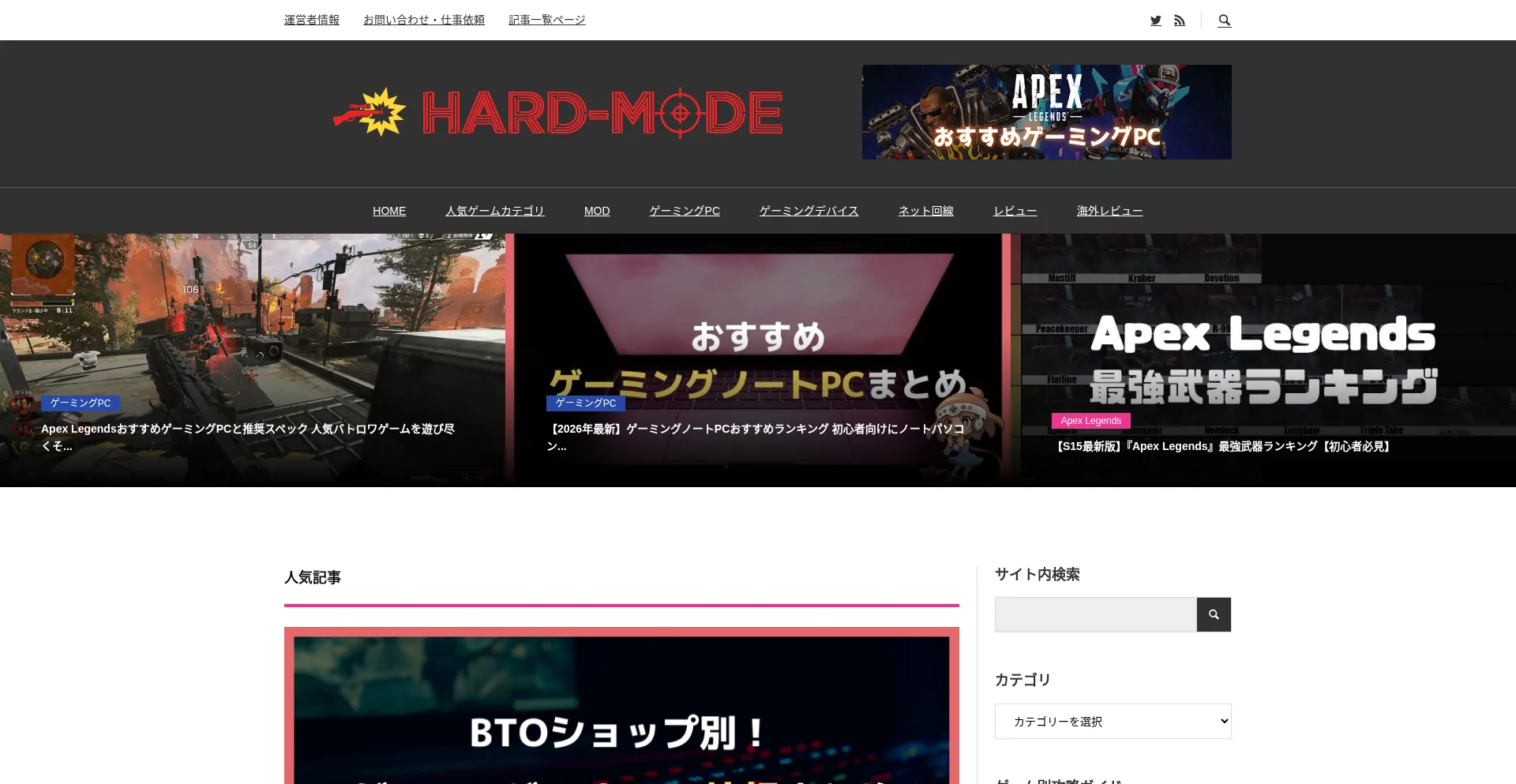Open ゲーミングPC navigation item
Viewport: 1516px width, 784px height.
pyautogui.click(x=685, y=211)
